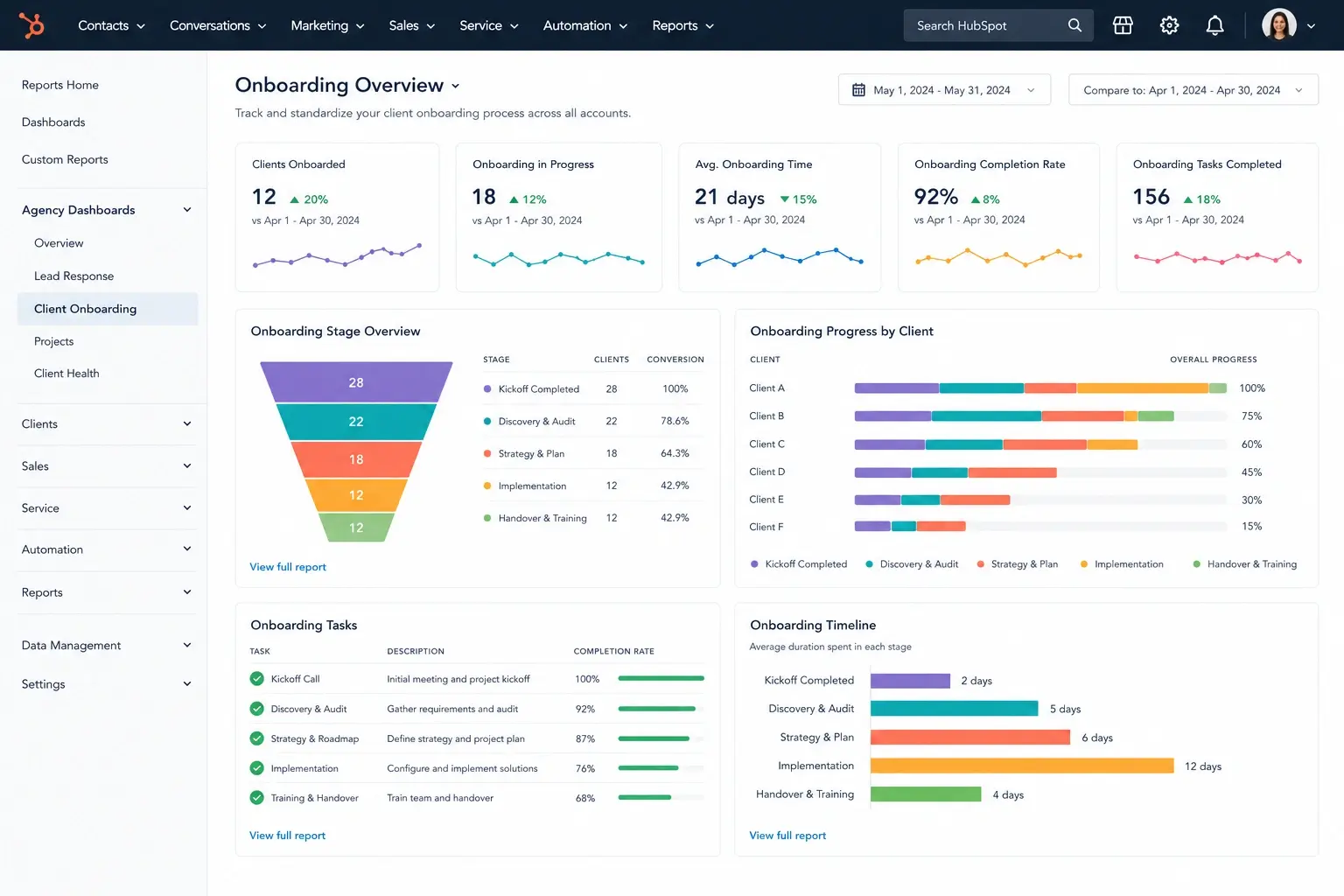1344x896 pixels.
Task: Click the teal funnel segment showing 22
Action: pos(356,422)
